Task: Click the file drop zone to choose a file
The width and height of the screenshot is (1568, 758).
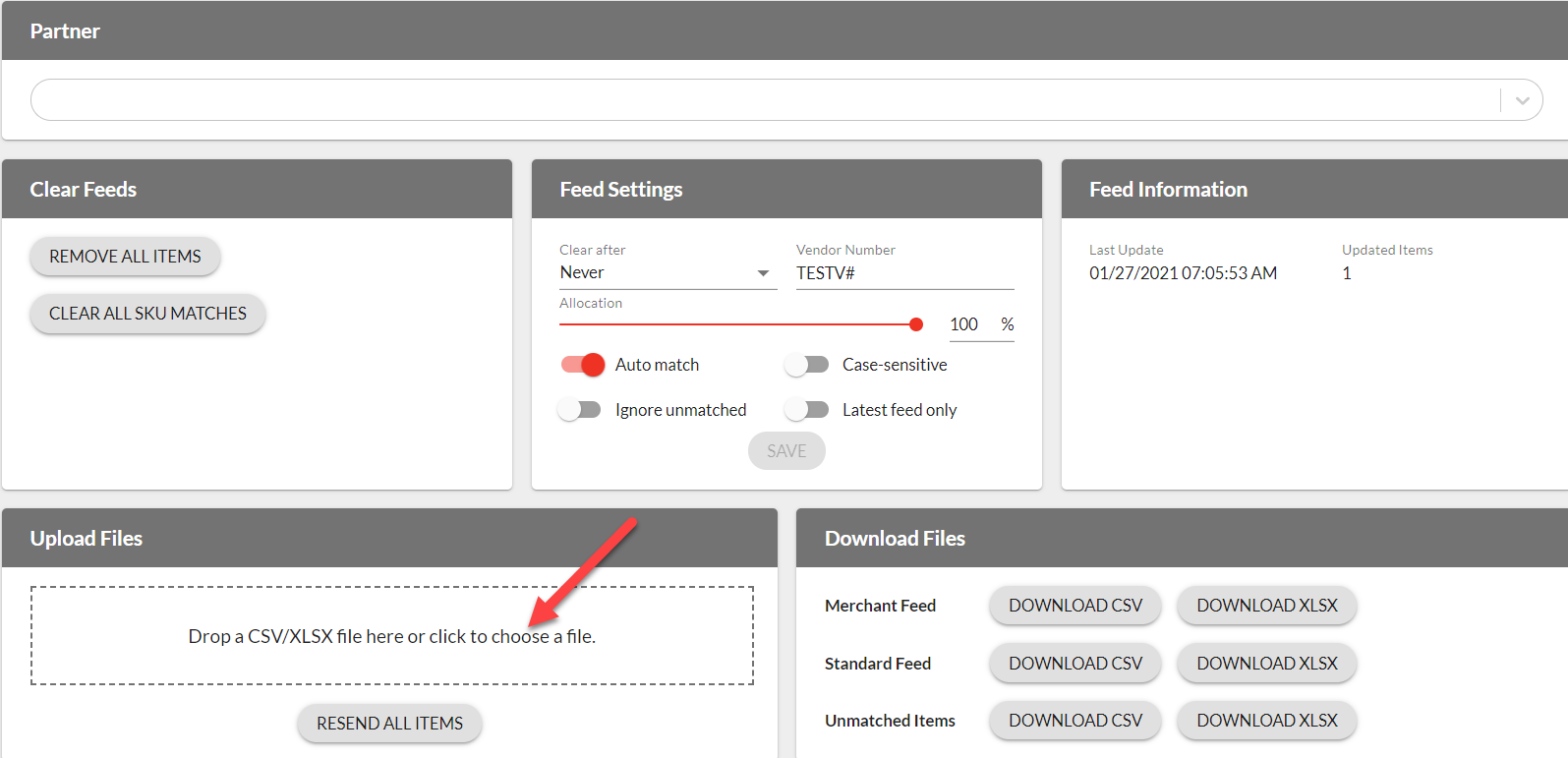Action: click(391, 636)
